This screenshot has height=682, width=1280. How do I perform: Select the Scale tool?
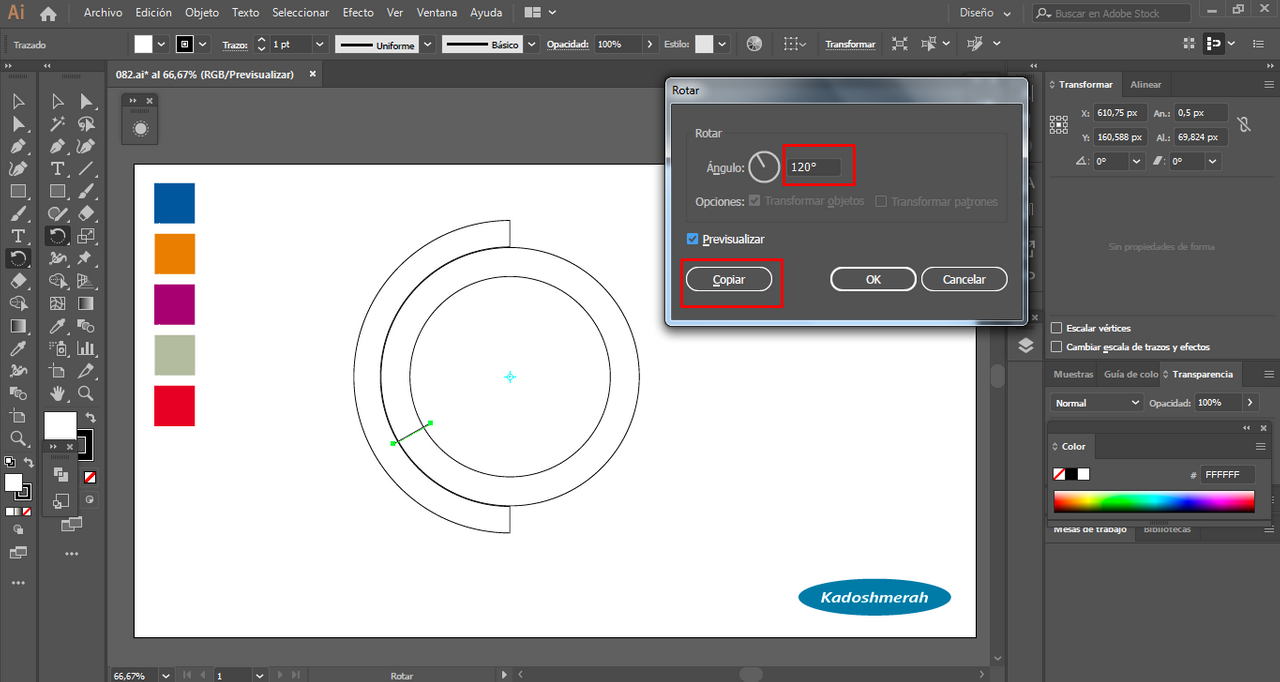tap(87, 236)
